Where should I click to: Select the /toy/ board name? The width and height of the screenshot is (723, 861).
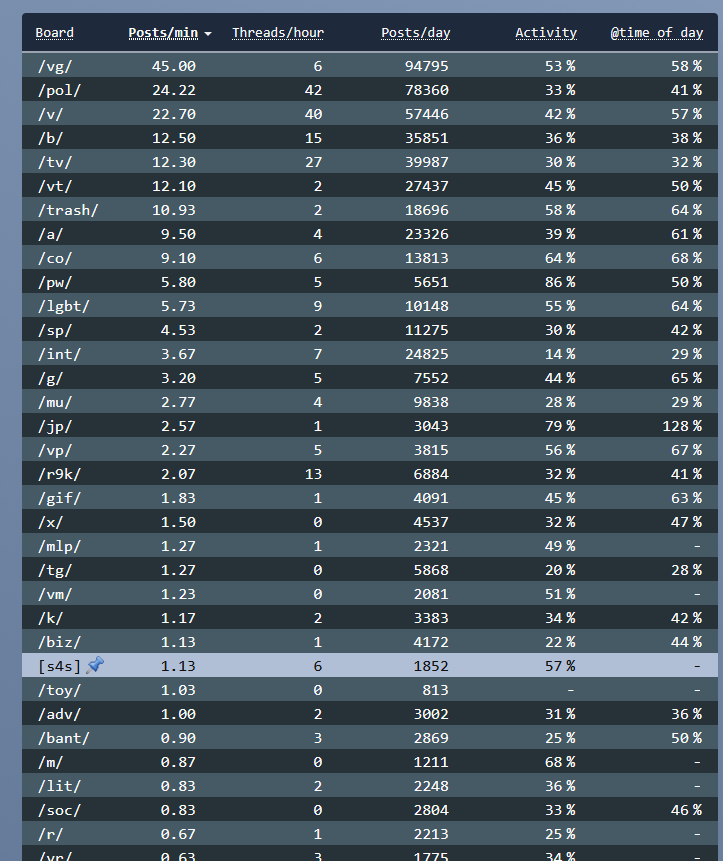click(59, 691)
